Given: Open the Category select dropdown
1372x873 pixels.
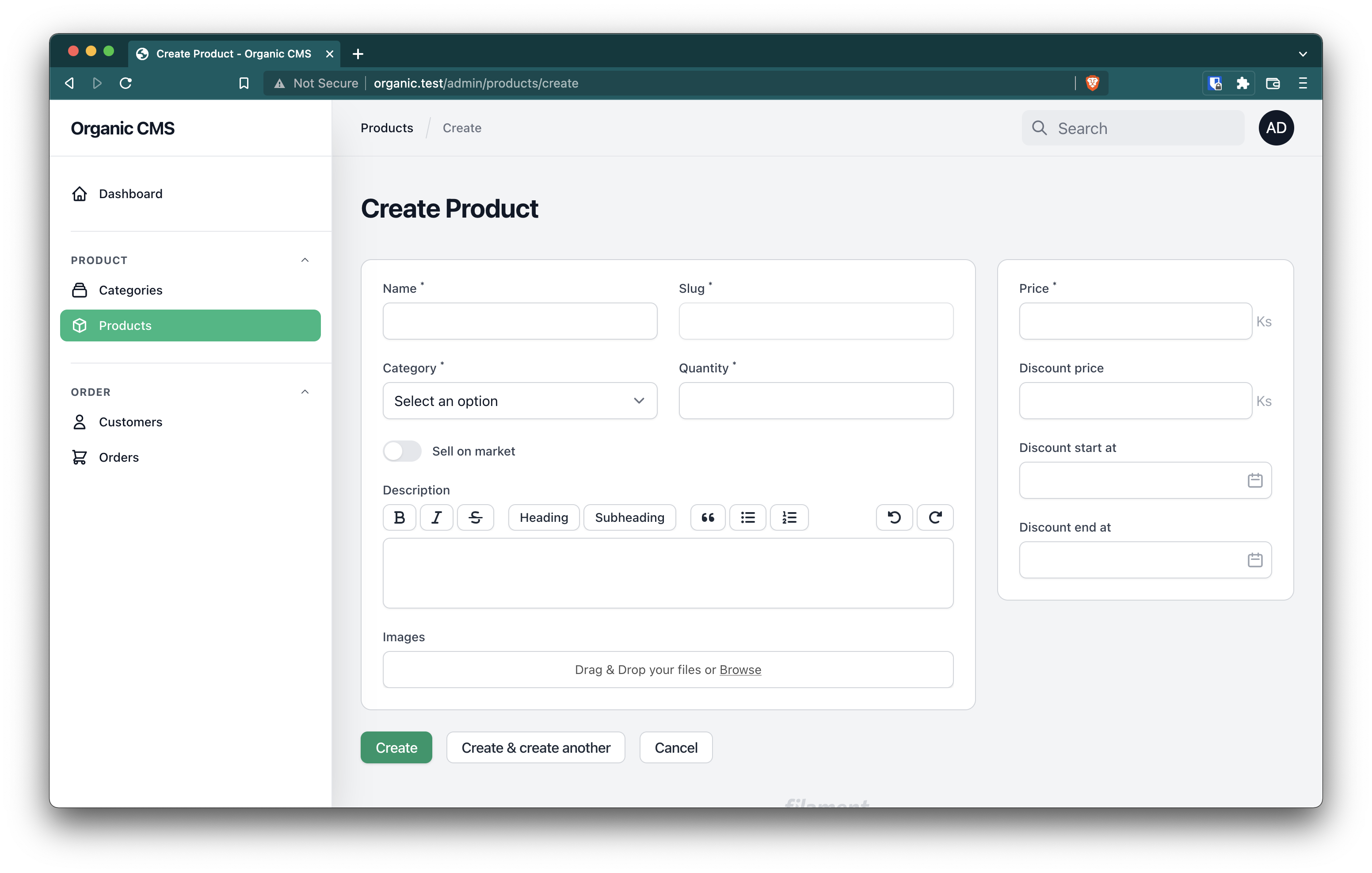Looking at the screenshot, I should [520, 401].
